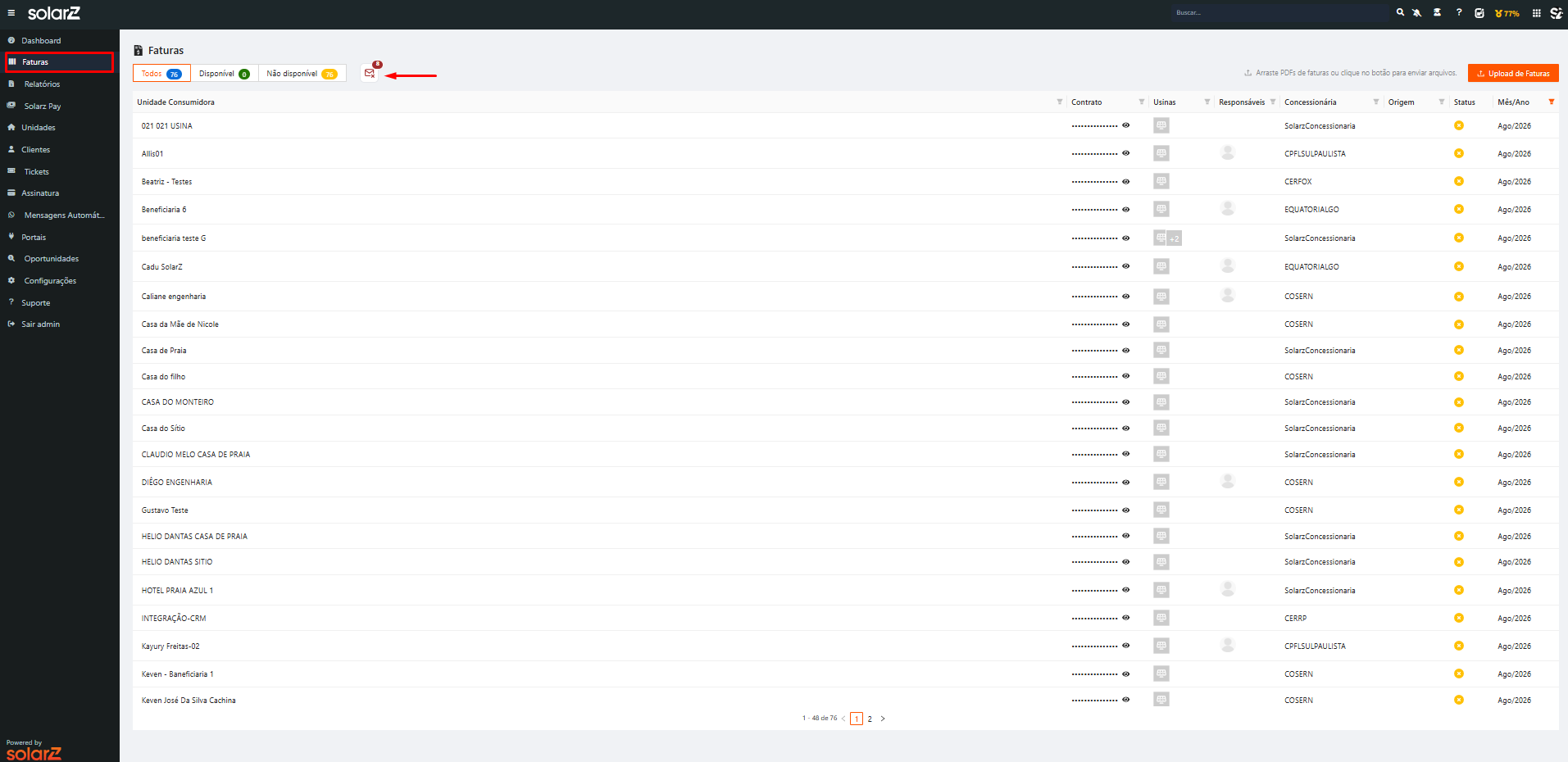Toggle the hamburger menu in the header
The image size is (1568, 762).
[x=11, y=13]
